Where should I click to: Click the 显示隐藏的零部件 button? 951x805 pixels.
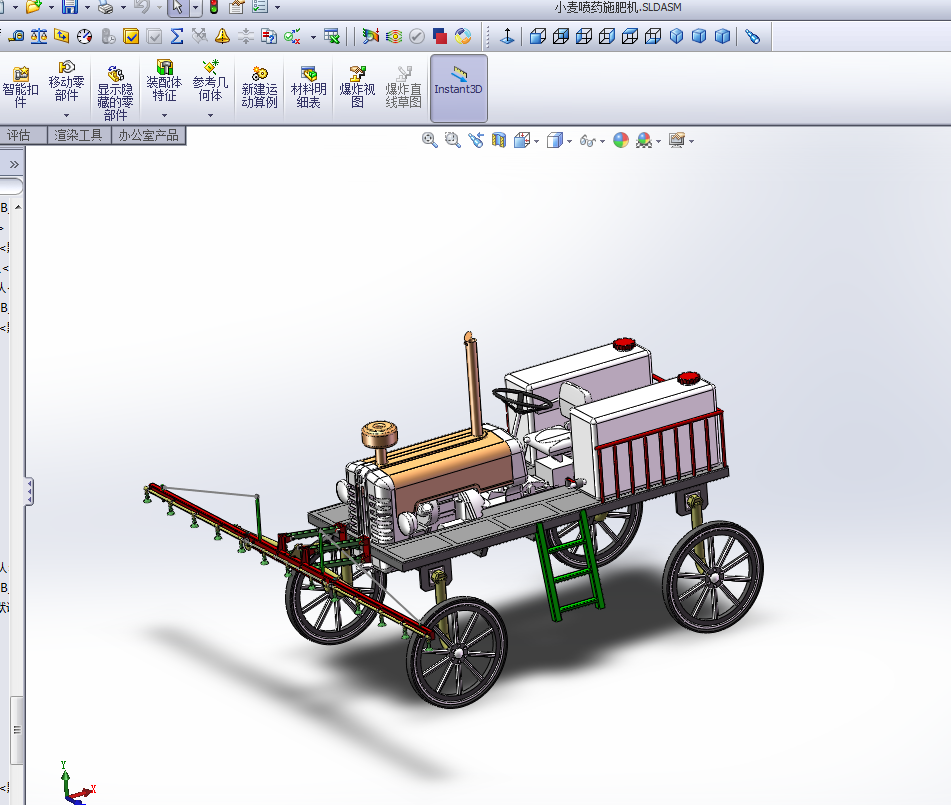point(115,92)
